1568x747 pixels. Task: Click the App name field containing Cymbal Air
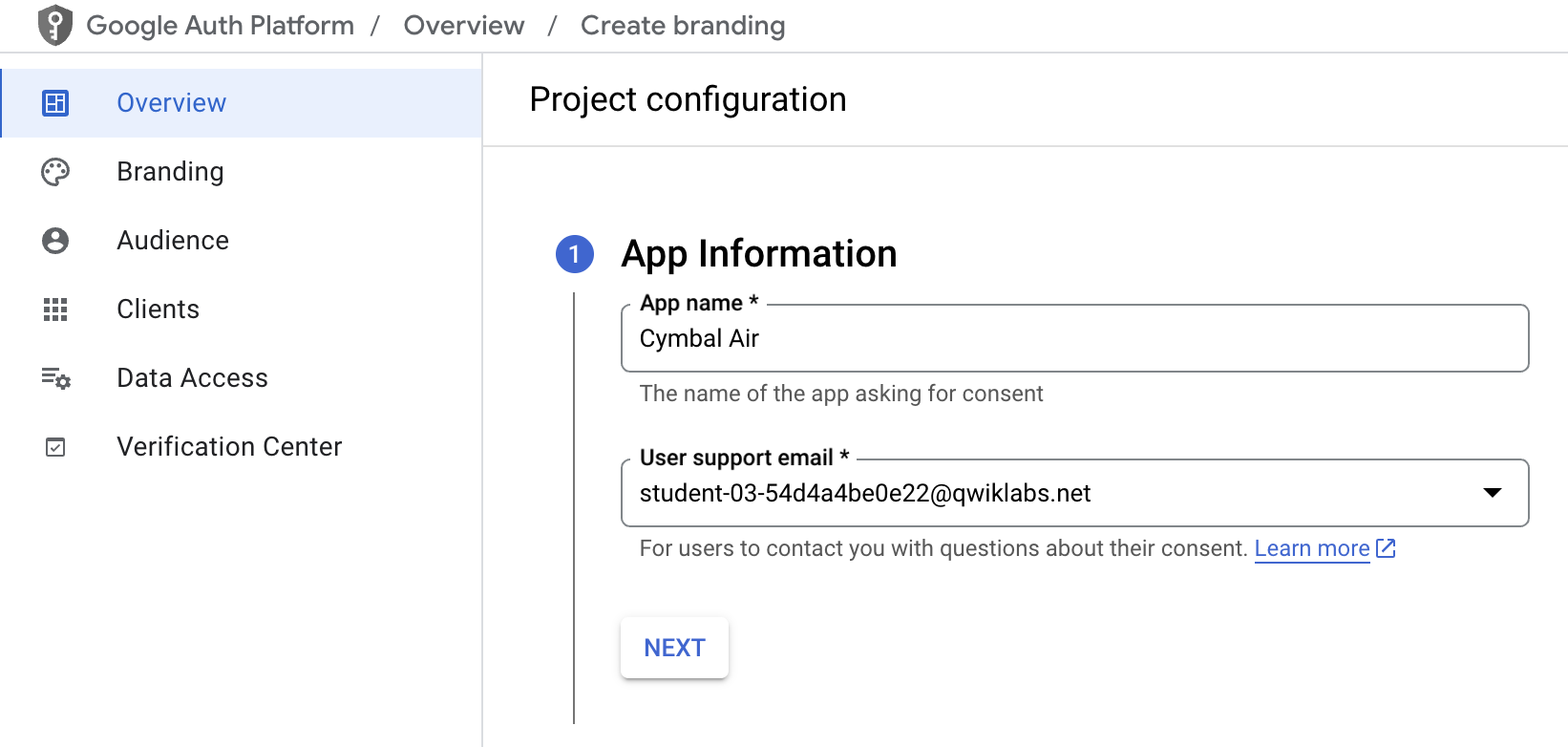coord(1073,338)
